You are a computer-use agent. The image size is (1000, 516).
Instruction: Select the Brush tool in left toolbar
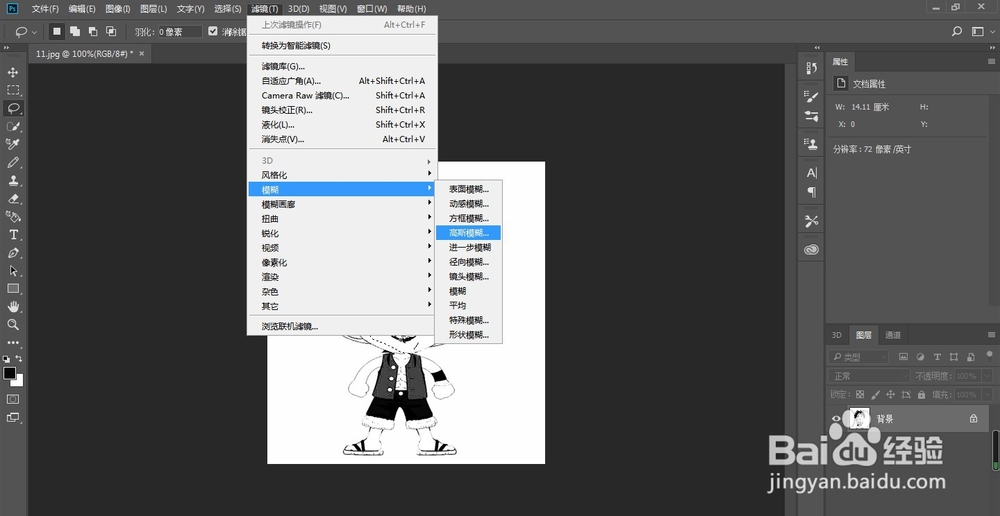13,163
